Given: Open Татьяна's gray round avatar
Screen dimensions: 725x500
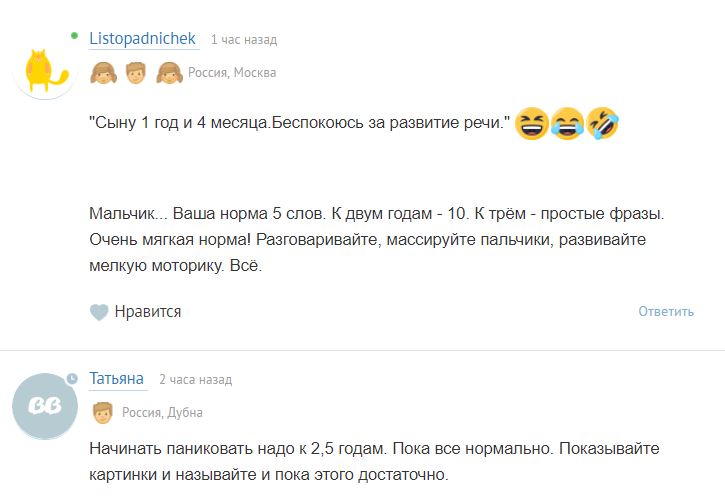Looking at the screenshot, I should coord(44,407).
